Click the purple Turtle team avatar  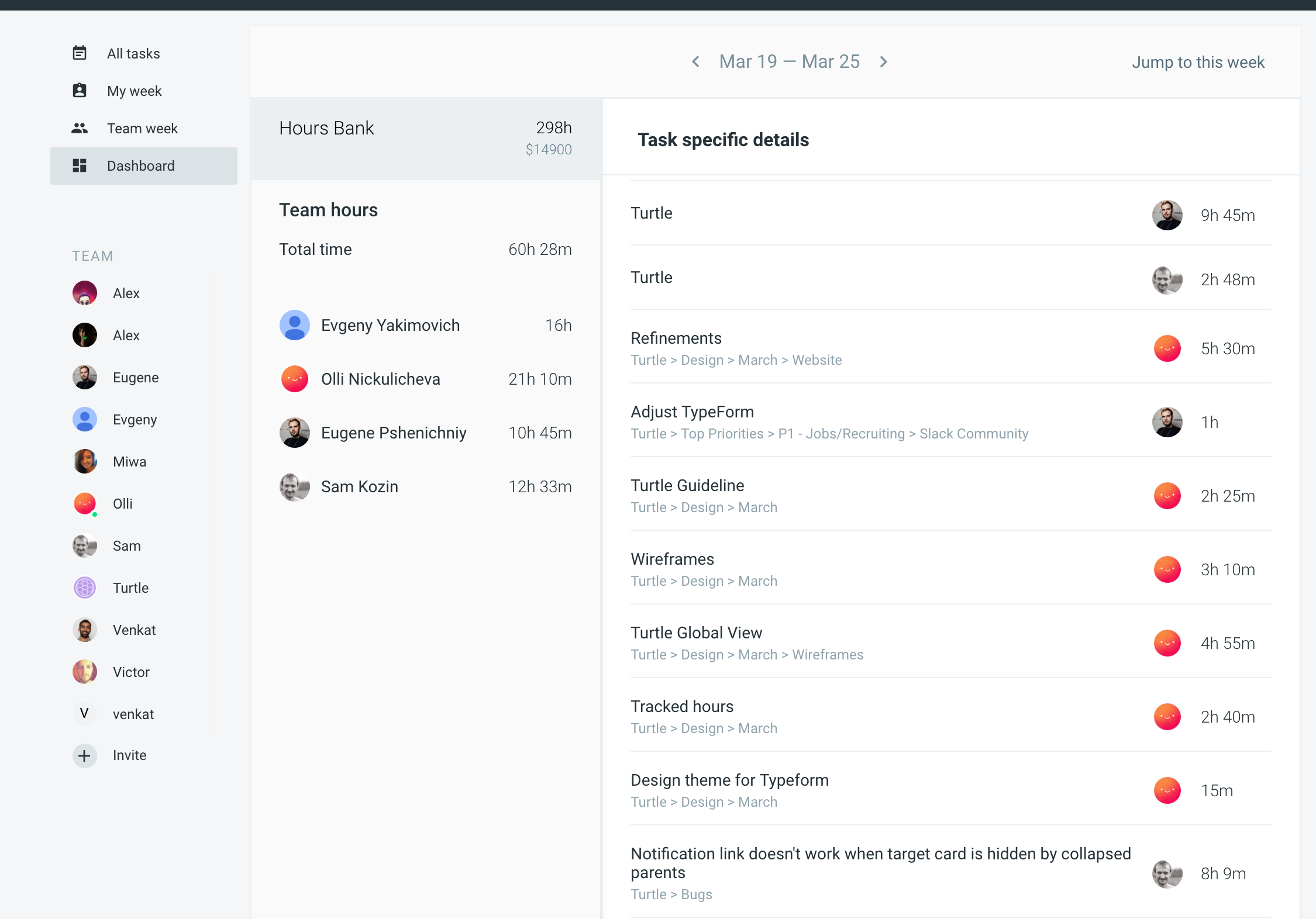point(85,588)
